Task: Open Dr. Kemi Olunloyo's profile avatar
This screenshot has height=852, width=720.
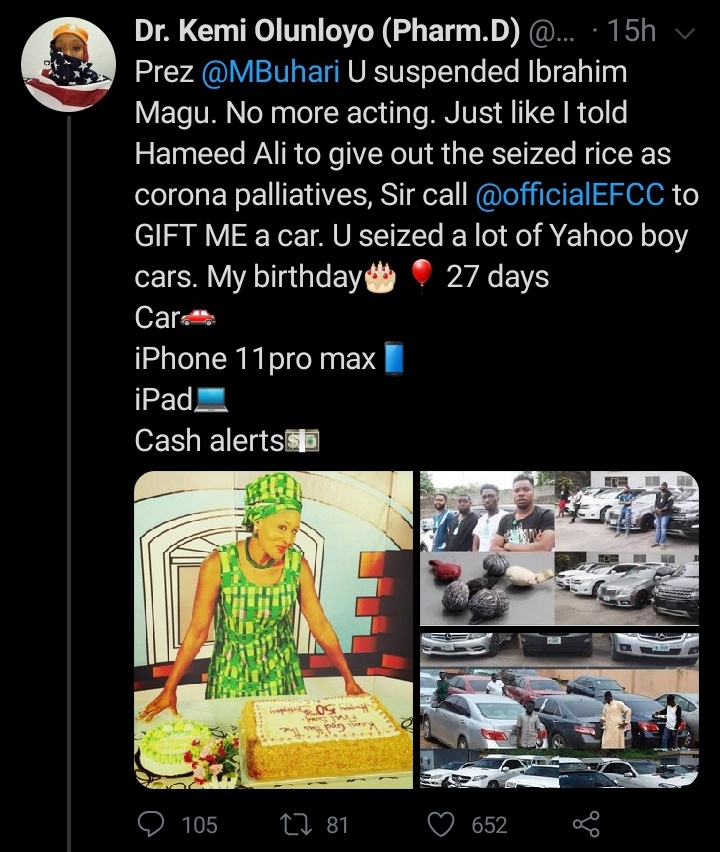Action: (68, 64)
